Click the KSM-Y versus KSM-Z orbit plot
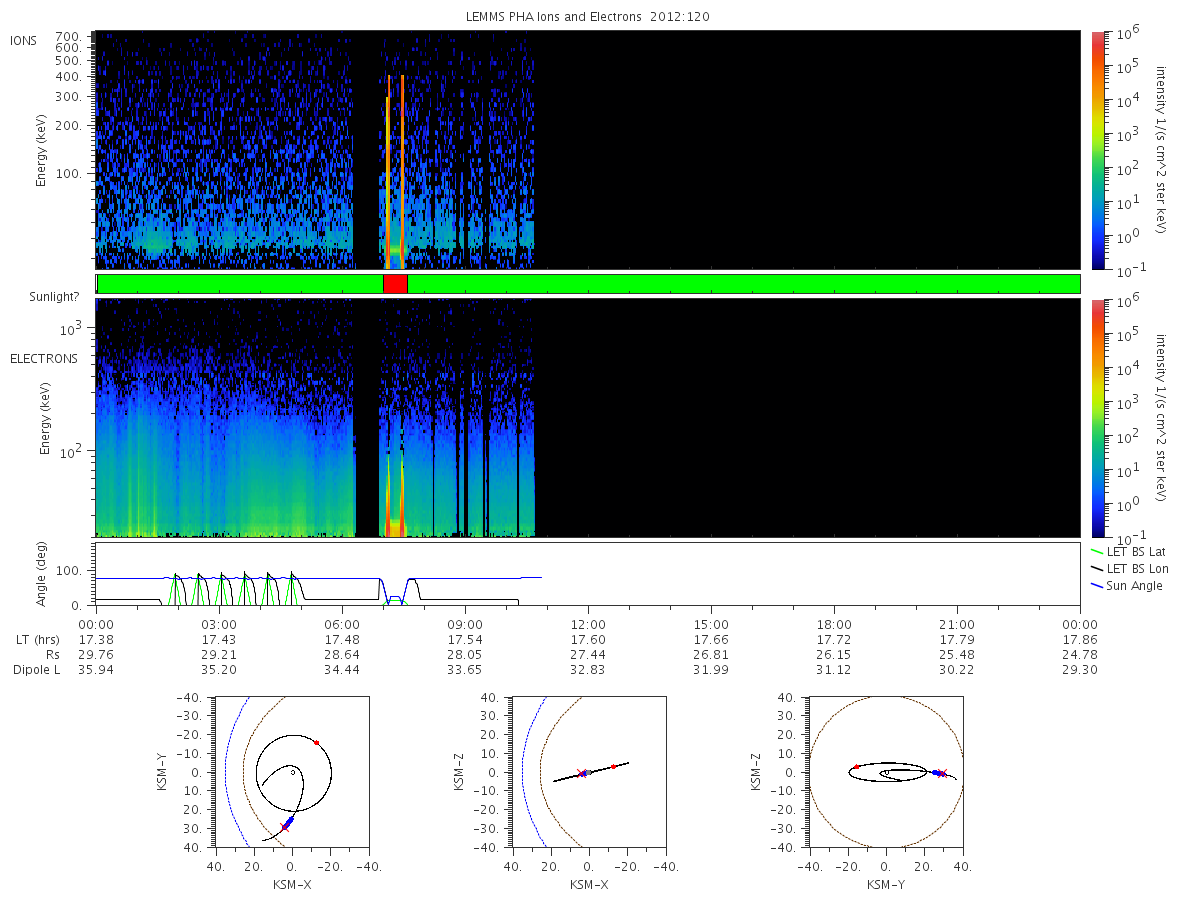The height and width of the screenshot is (900, 1200). coord(885,772)
